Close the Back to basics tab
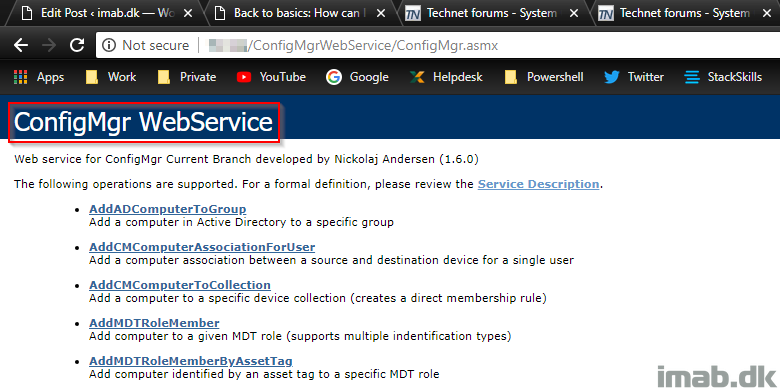 click(381, 13)
